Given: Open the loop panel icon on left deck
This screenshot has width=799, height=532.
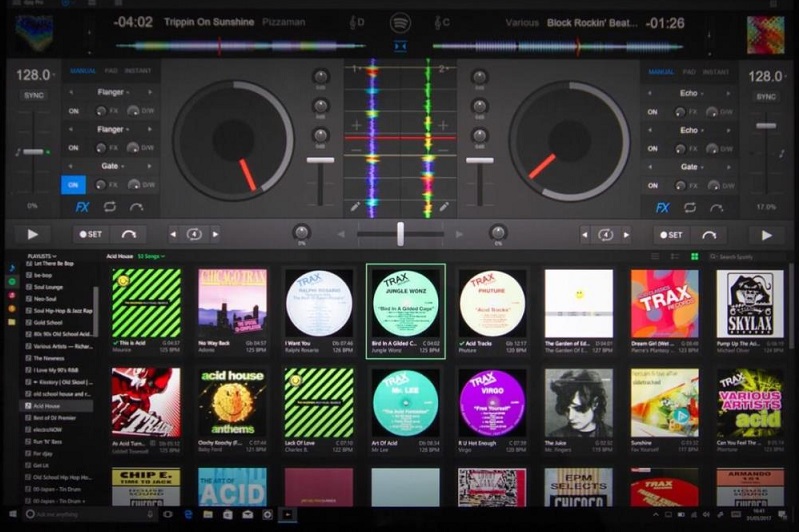Looking at the screenshot, I should click(110, 207).
